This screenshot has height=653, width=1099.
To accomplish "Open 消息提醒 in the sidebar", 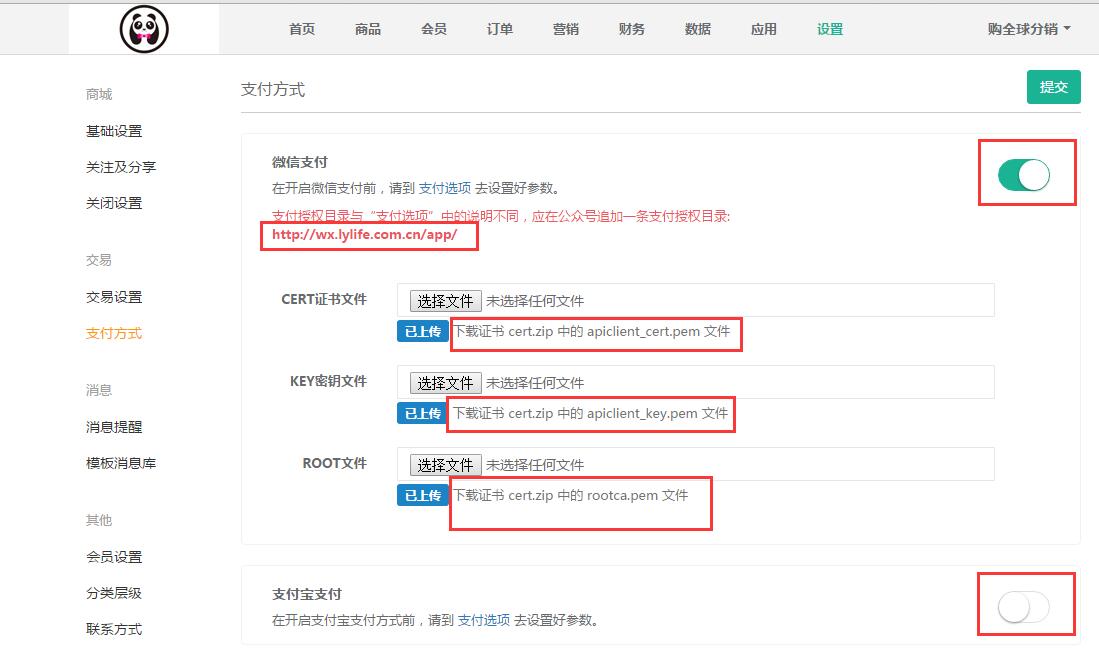I will 114,427.
